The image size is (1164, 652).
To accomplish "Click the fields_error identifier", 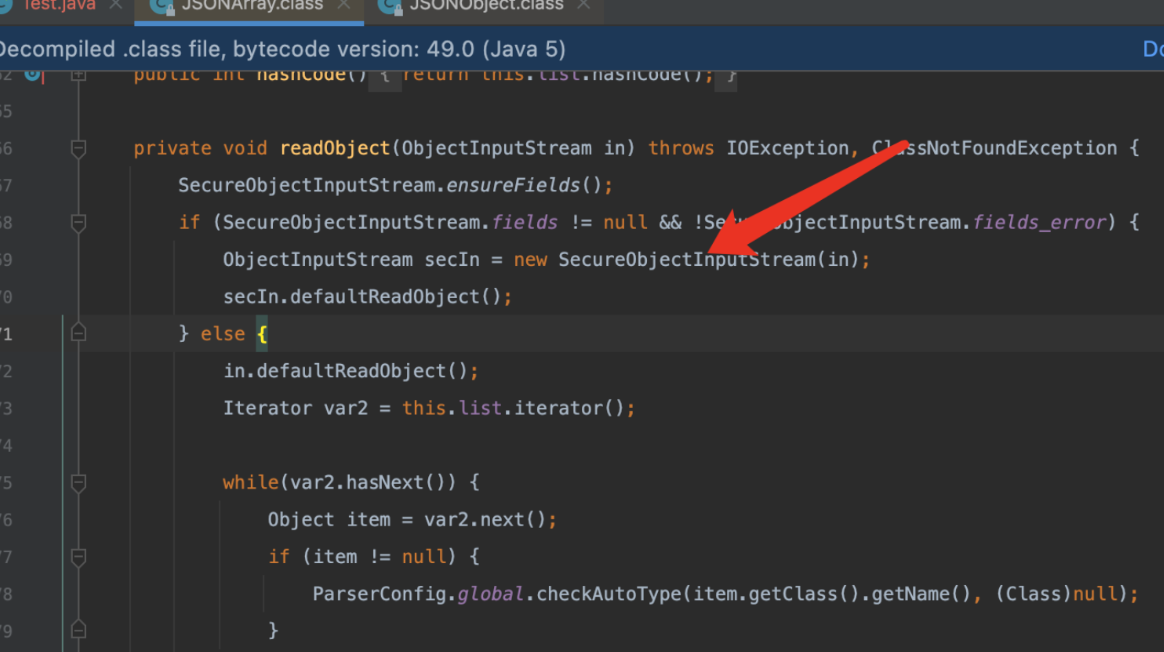I will click(x=1039, y=222).
